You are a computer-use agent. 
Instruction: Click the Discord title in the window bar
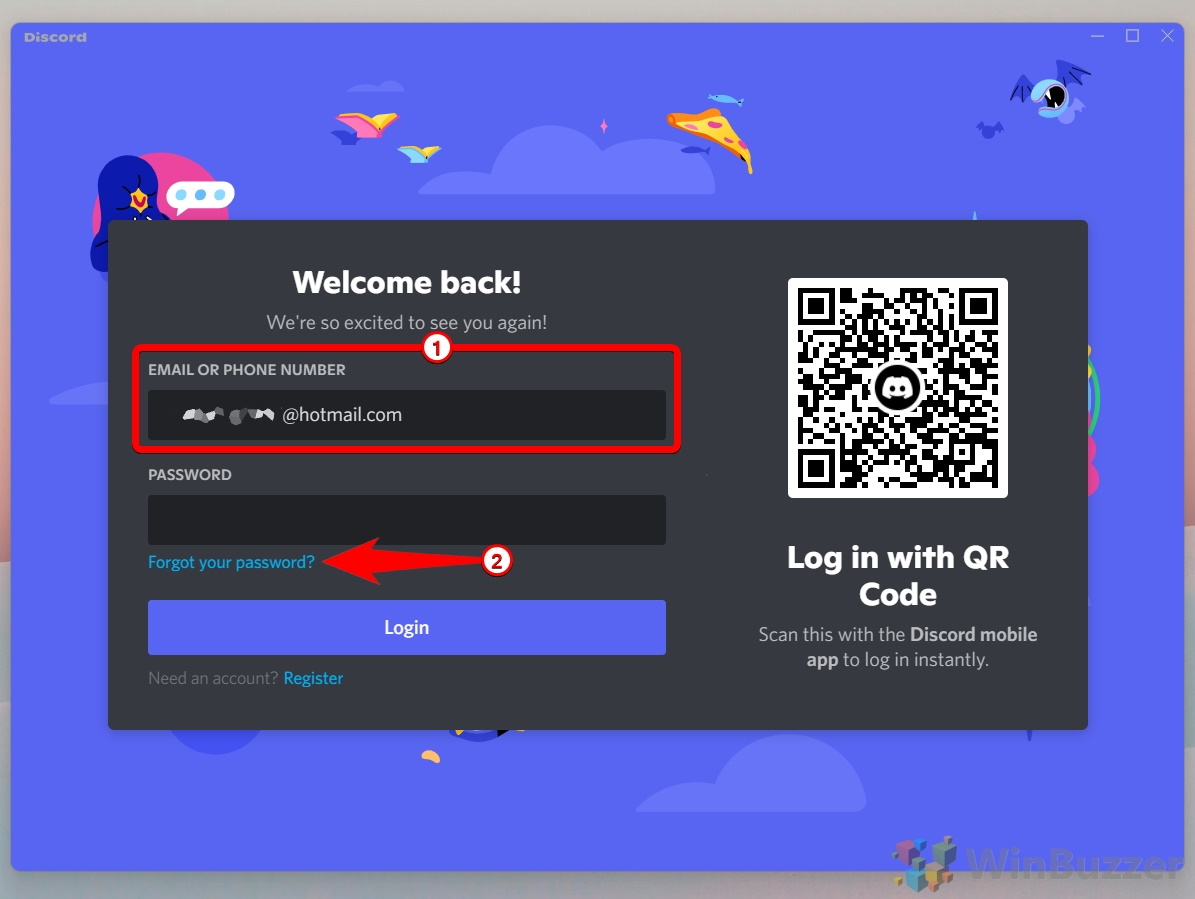tap(55, 37)
